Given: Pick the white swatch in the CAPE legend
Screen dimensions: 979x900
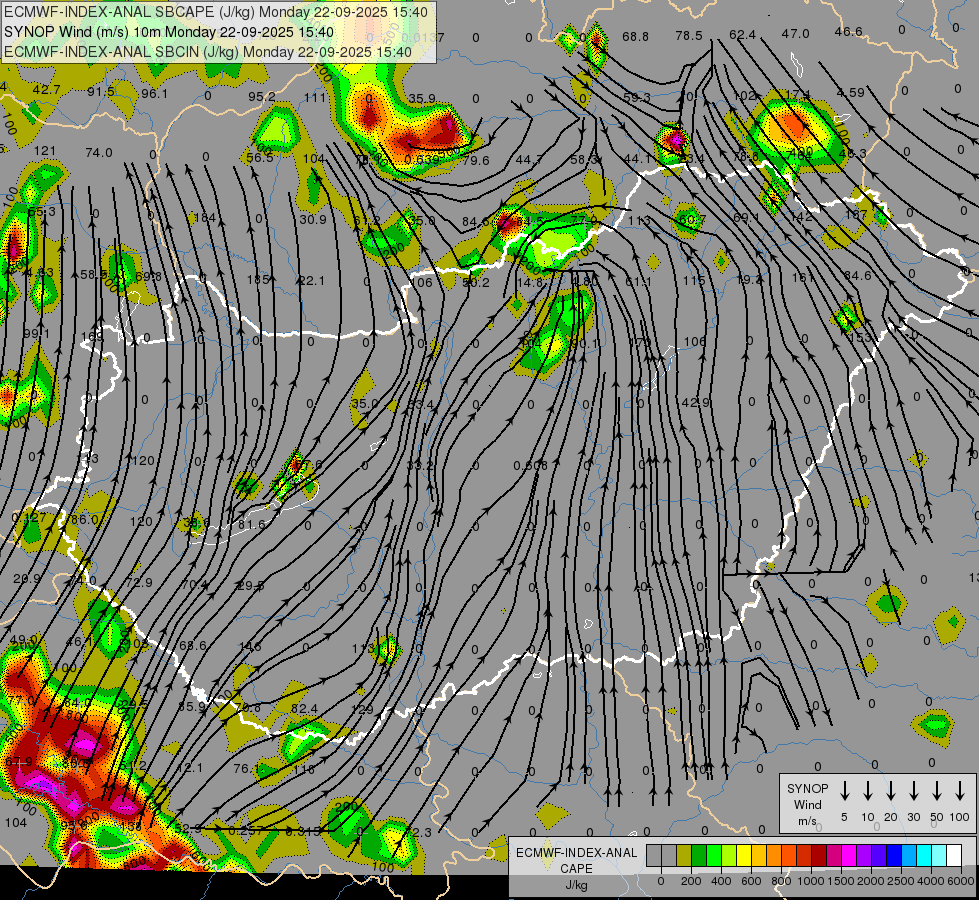Looking at the screenshot, I should coord(954,855).
